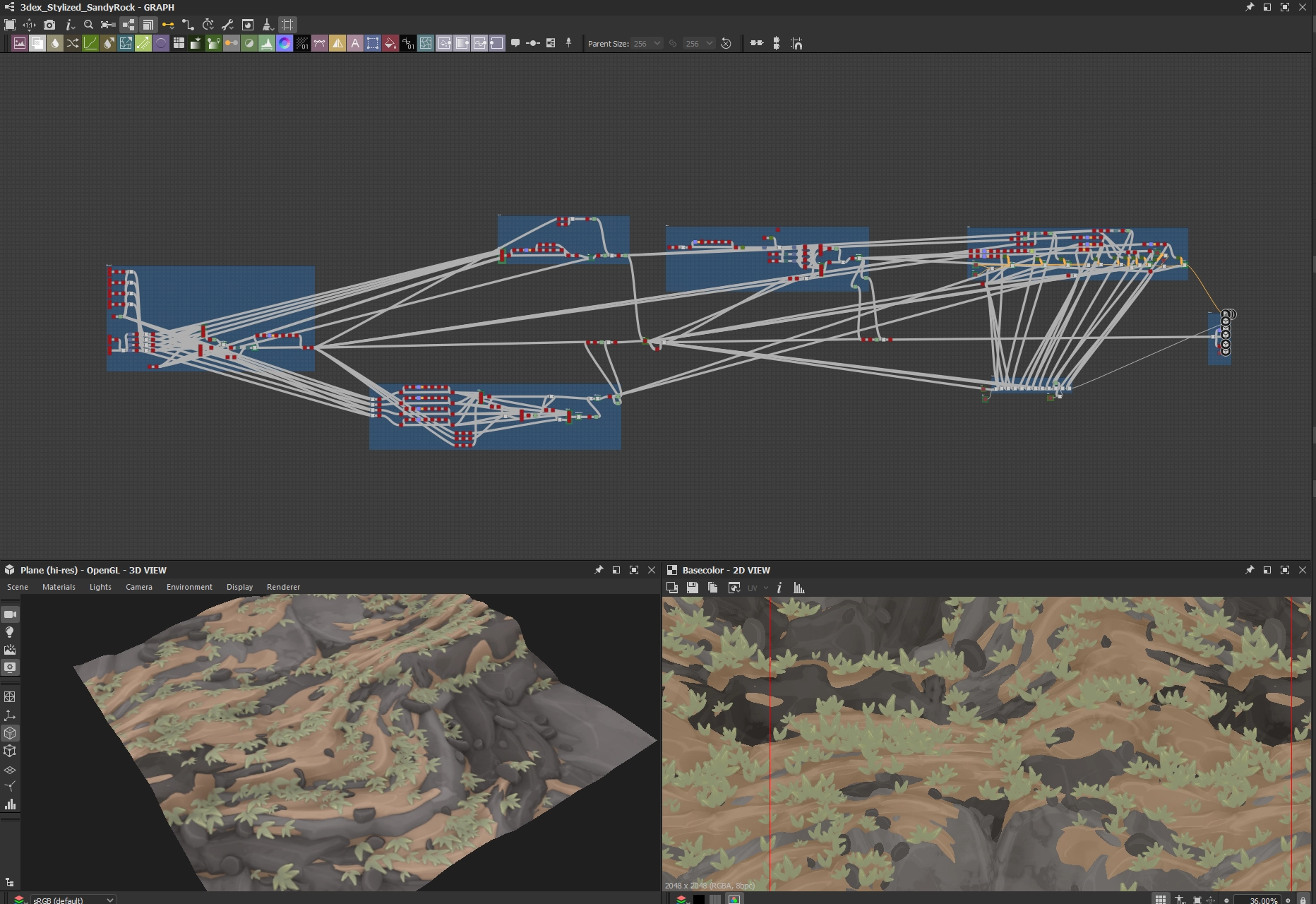The width and height of the screenshot is (1316, 904).
Task: Show the histogram in 2D view
Action: (x=798, y=588)
